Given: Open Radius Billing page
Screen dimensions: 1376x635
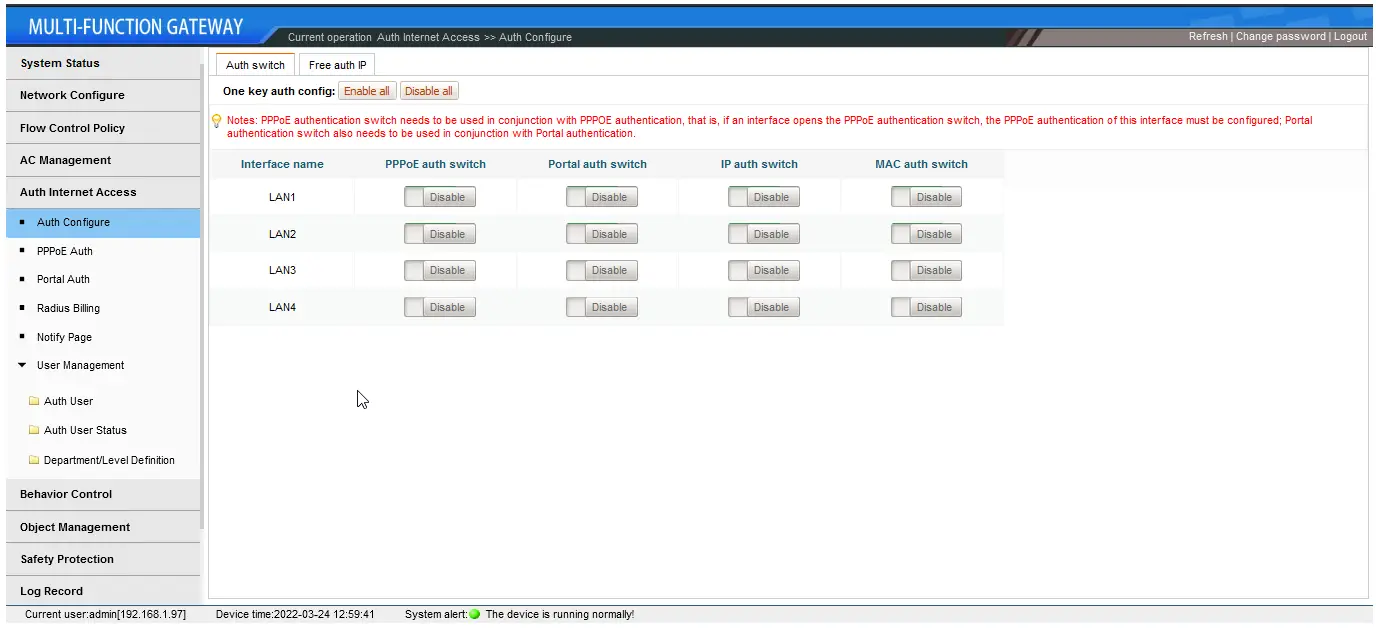Looking at the screenshot, I should 68,308.
